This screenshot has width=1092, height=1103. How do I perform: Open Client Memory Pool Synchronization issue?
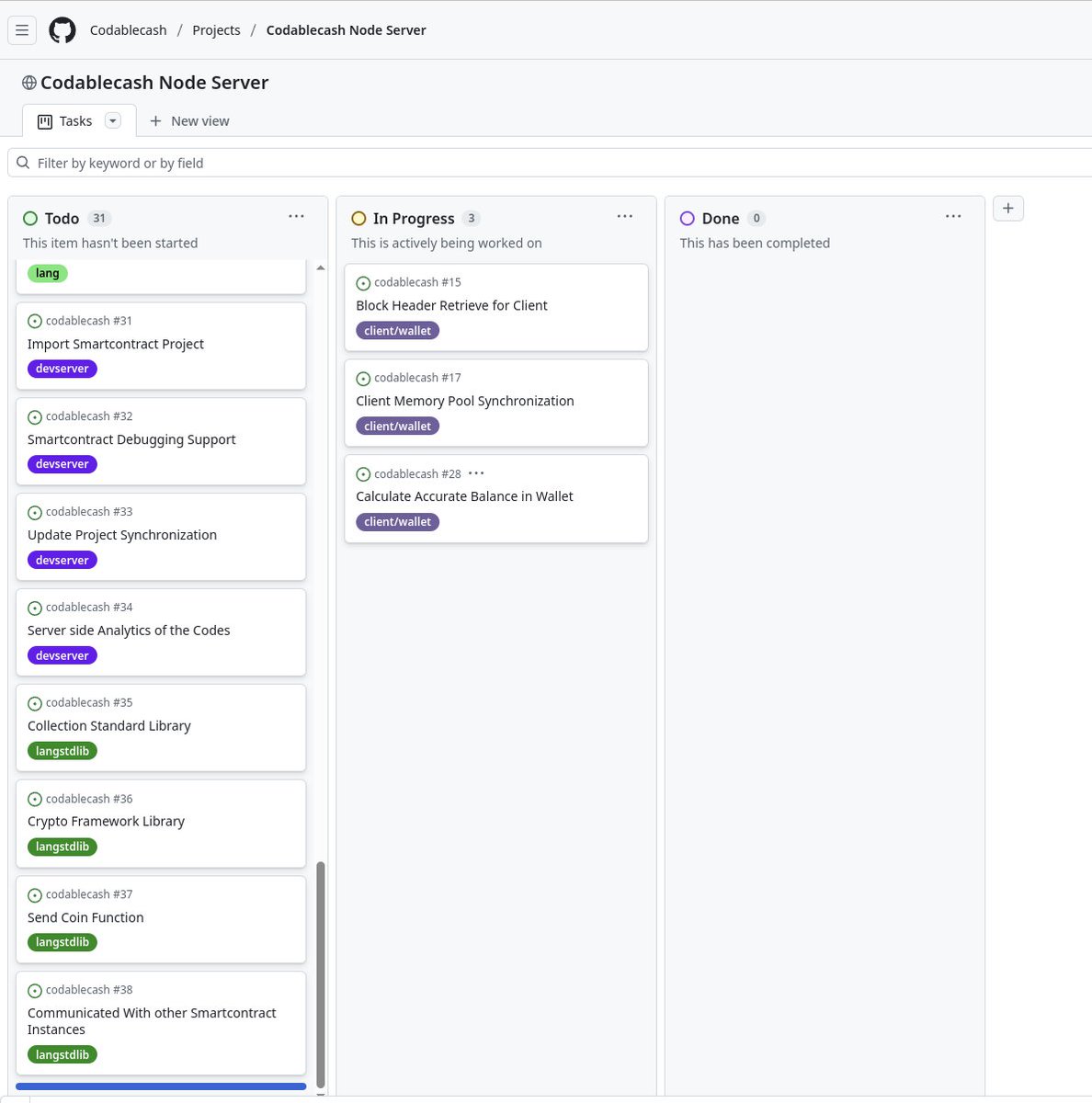pyautogui.click(x=465, y=401)
